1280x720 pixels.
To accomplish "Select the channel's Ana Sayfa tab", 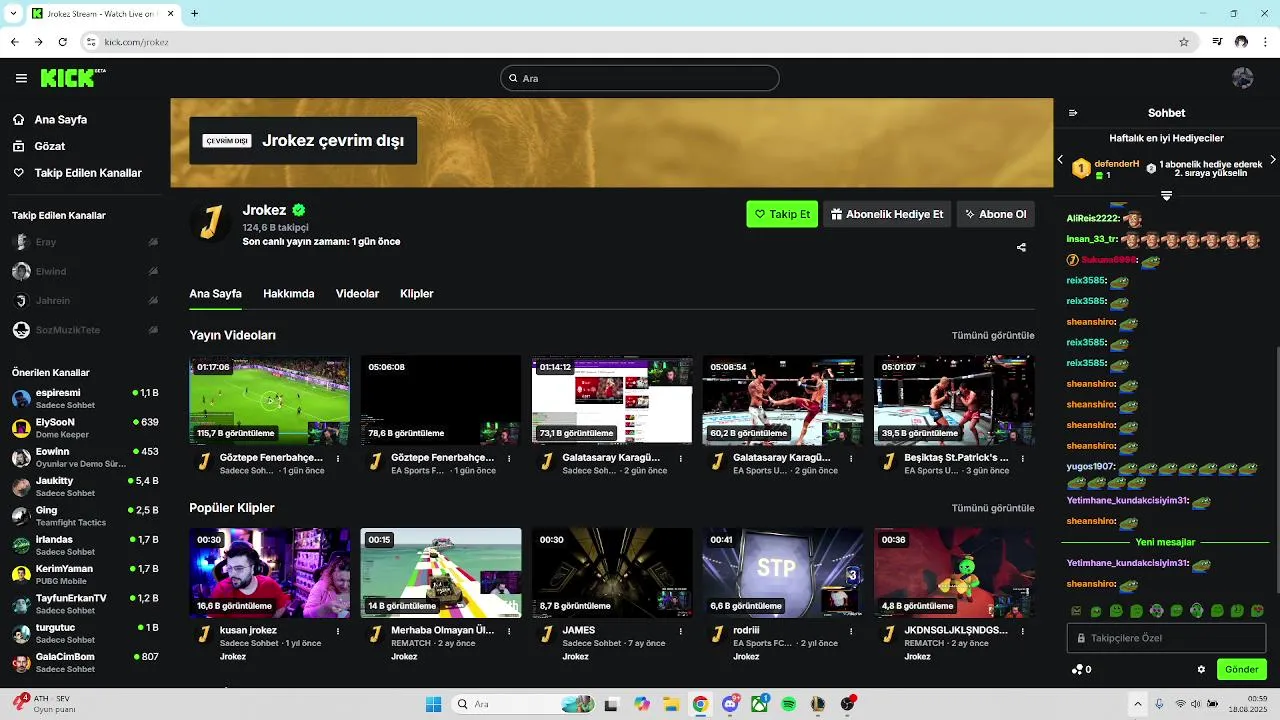I will 215,294.
